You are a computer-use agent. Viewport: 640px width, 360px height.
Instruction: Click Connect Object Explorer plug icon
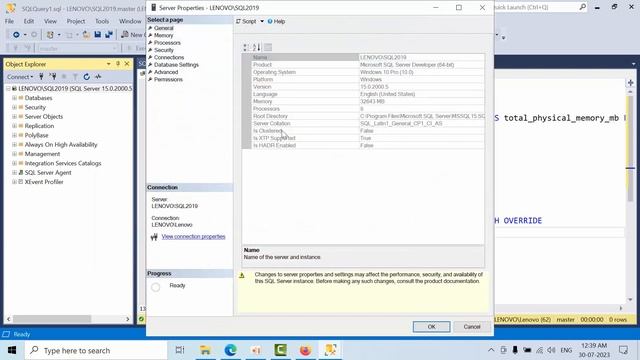click(41, 76)
